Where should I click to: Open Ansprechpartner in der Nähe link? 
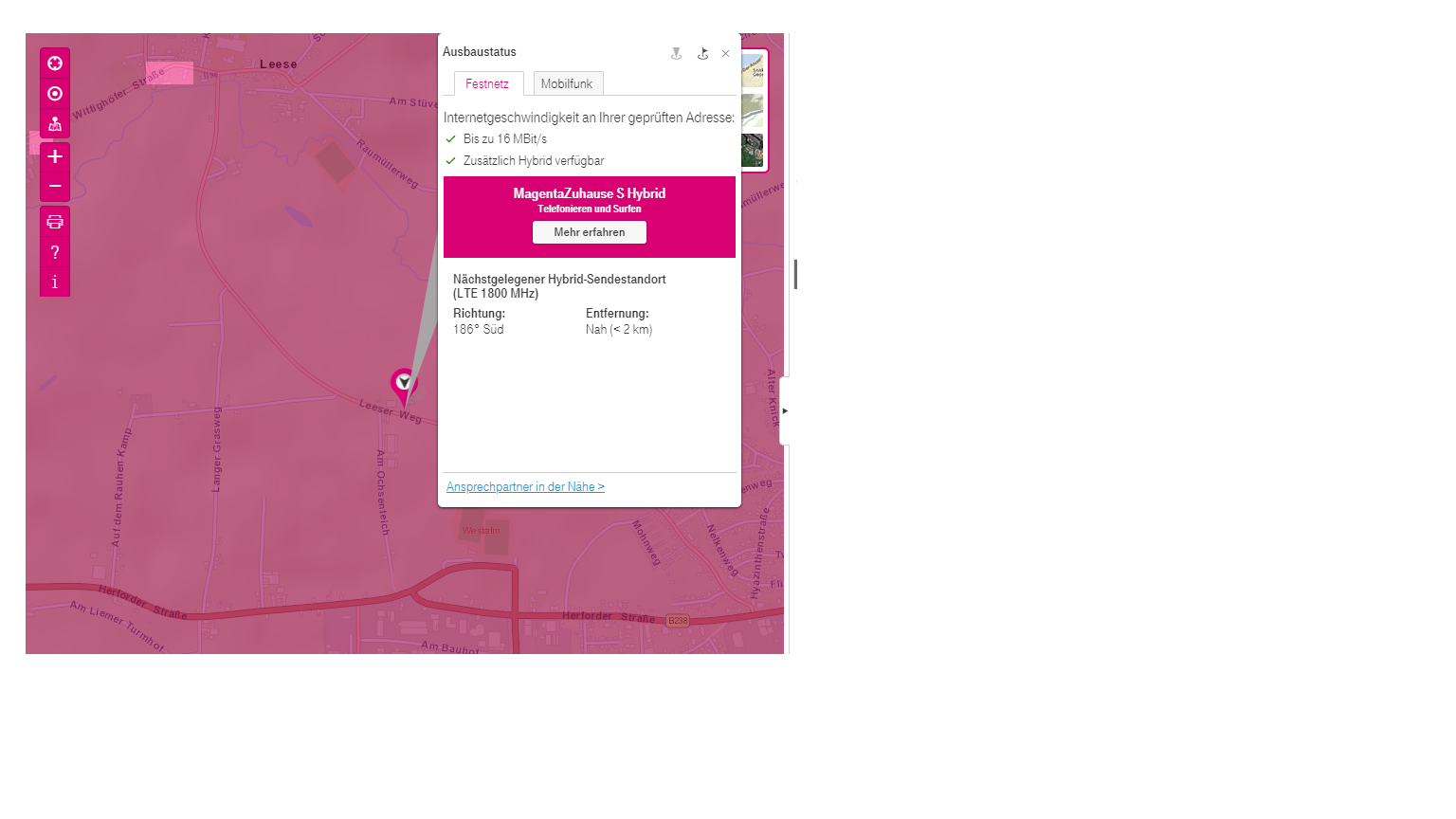[525, 487]
